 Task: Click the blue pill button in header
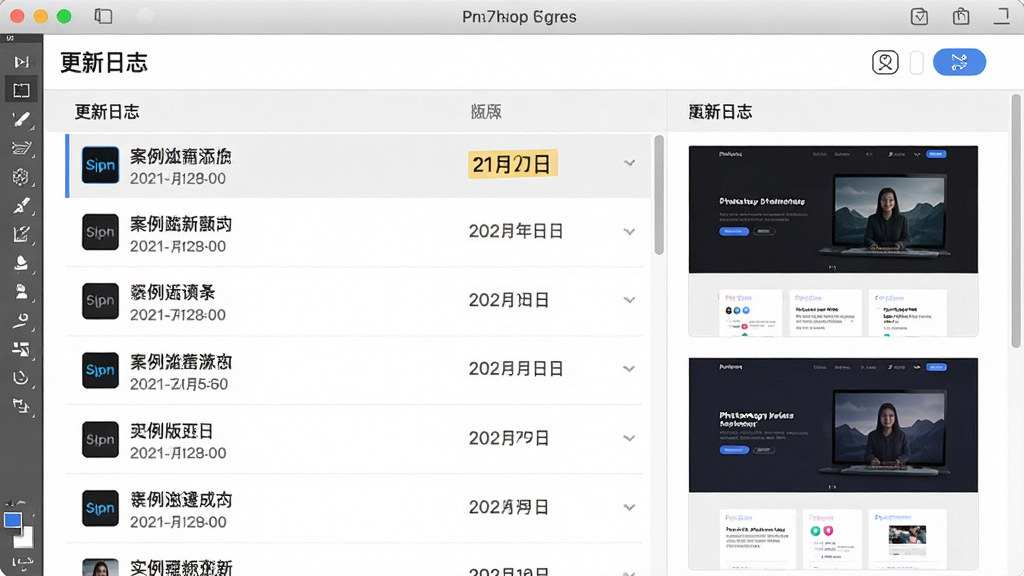(x=959, y=62)
